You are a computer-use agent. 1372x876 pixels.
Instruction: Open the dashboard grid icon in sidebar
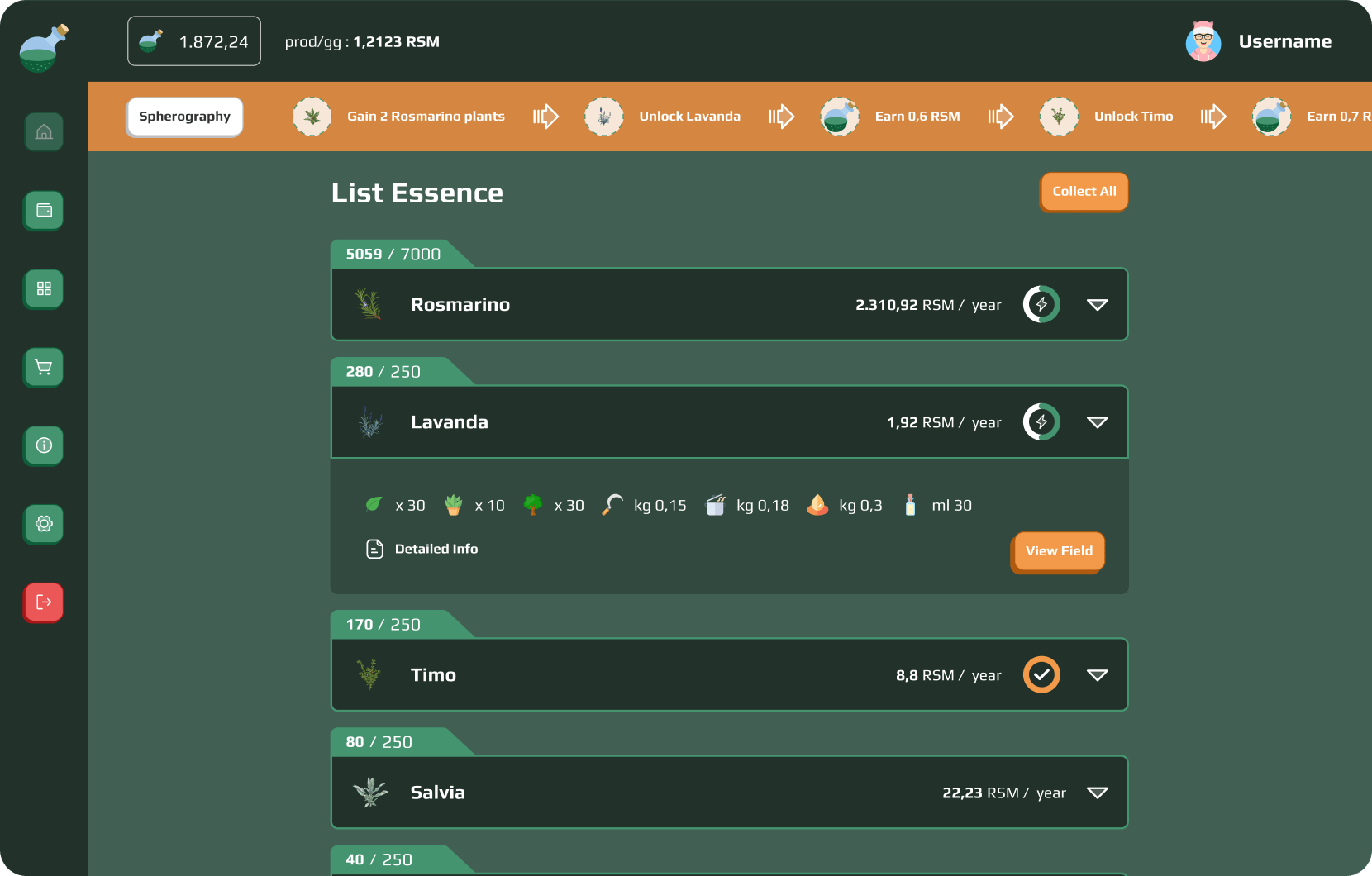pos(44,288)
